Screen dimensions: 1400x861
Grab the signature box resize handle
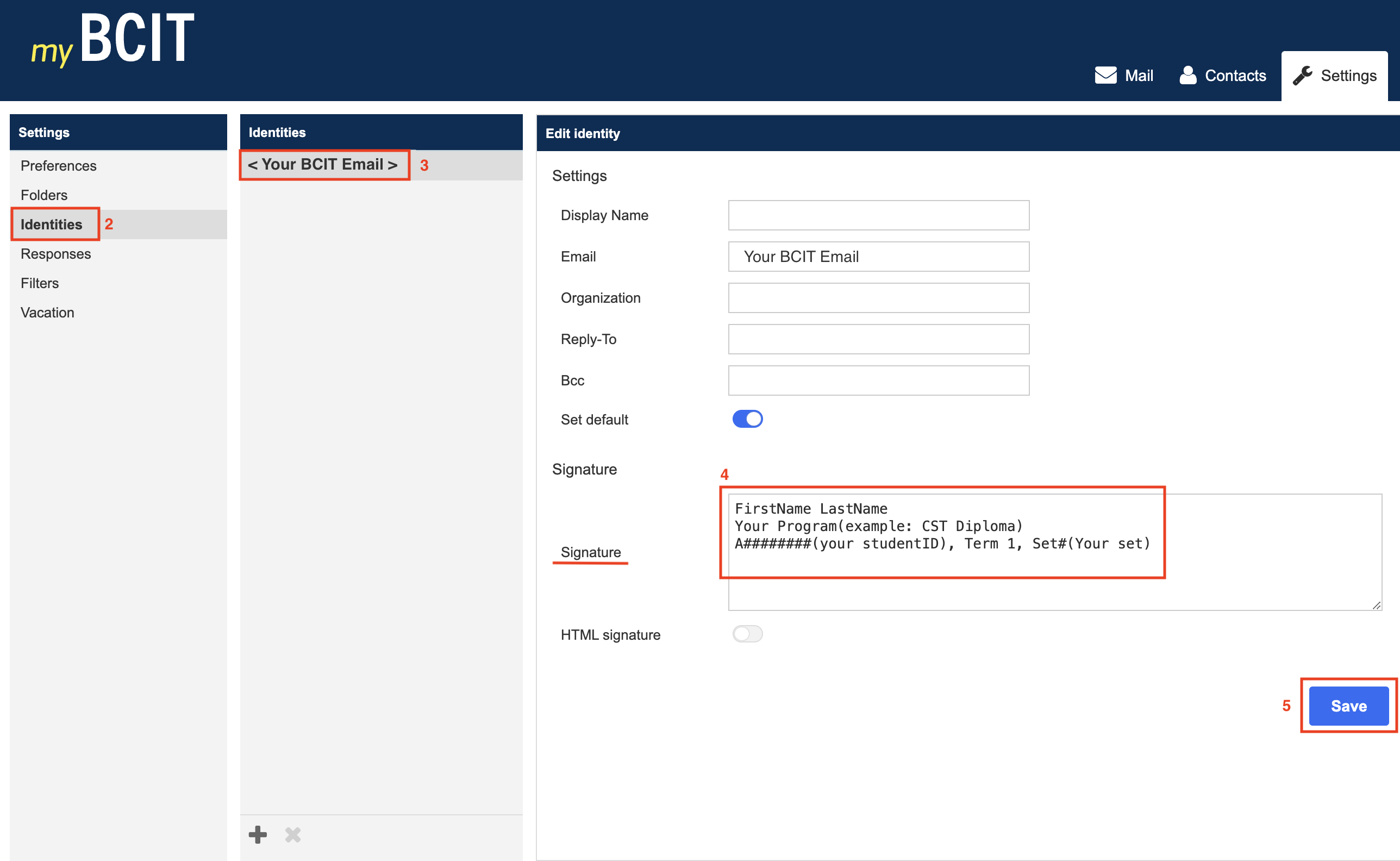click(1376, 606)
